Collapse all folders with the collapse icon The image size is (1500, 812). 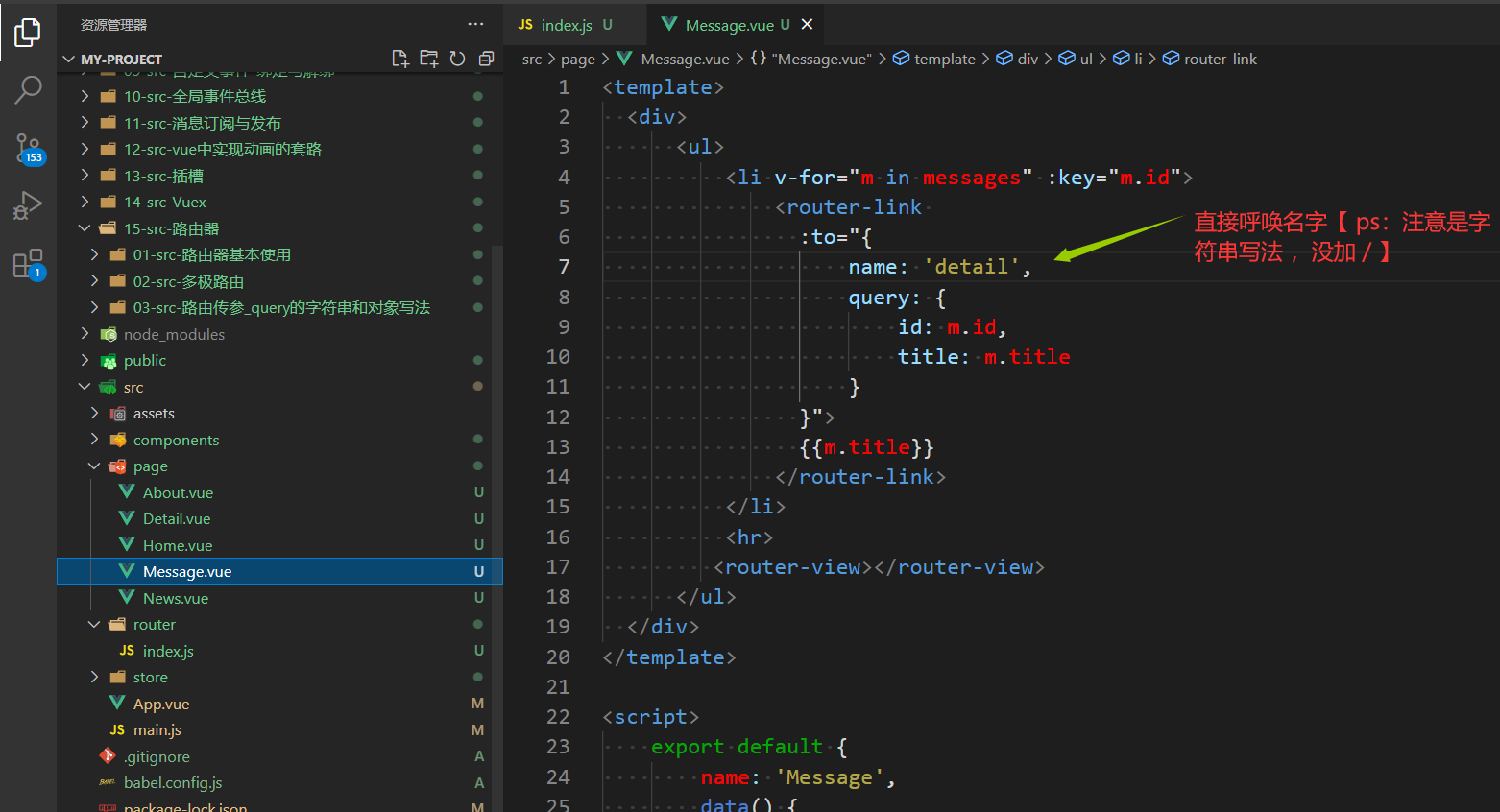pos(486,59)
